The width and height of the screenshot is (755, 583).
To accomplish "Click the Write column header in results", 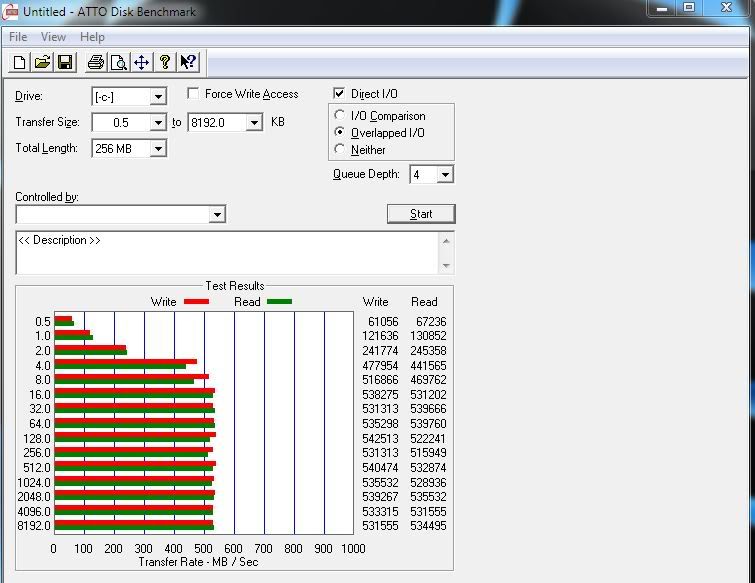I will click(x=376, y=302).
